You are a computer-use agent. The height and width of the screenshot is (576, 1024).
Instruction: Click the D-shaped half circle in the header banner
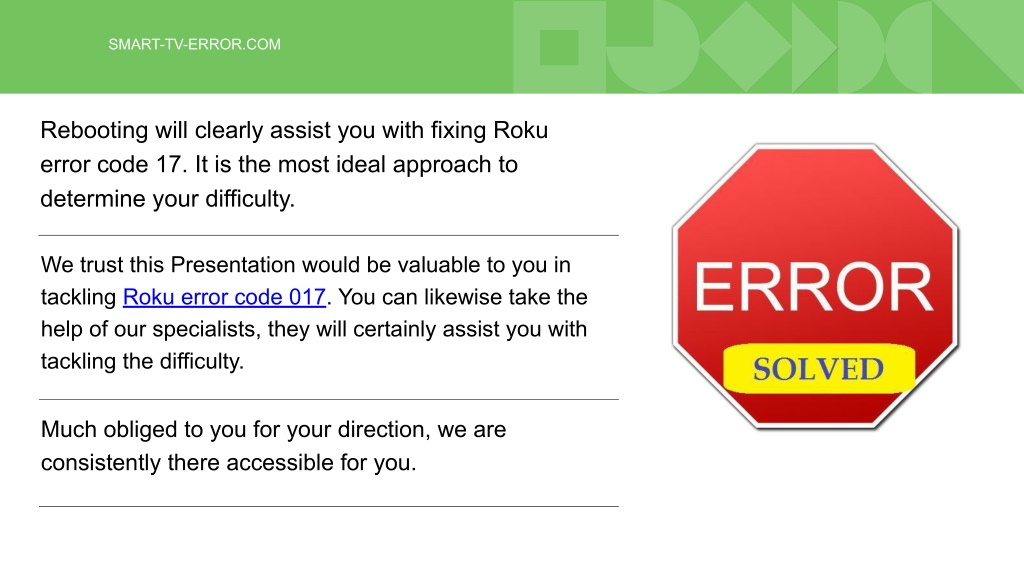[x=861, y=47]
